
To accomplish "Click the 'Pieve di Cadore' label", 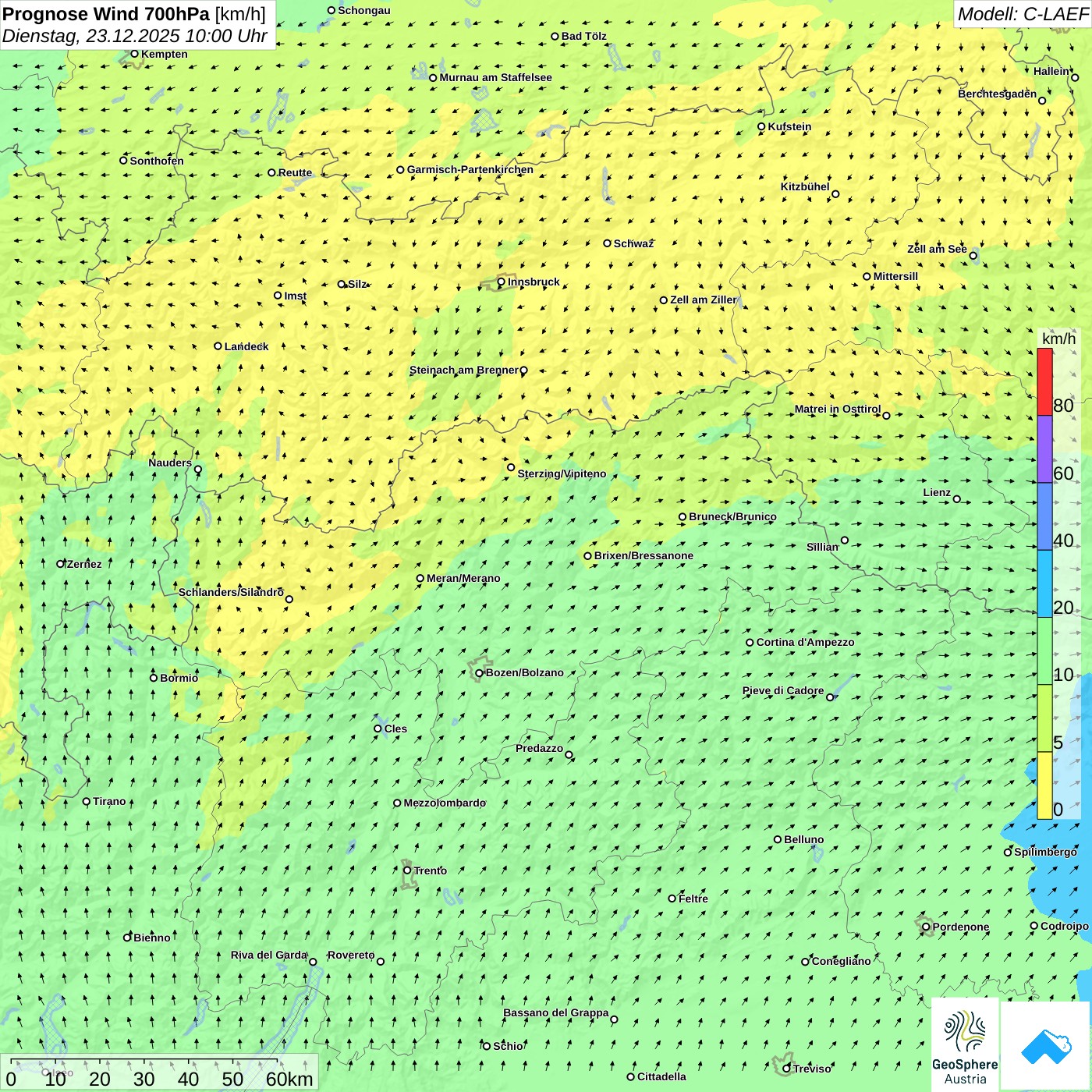I will (783, 690).
